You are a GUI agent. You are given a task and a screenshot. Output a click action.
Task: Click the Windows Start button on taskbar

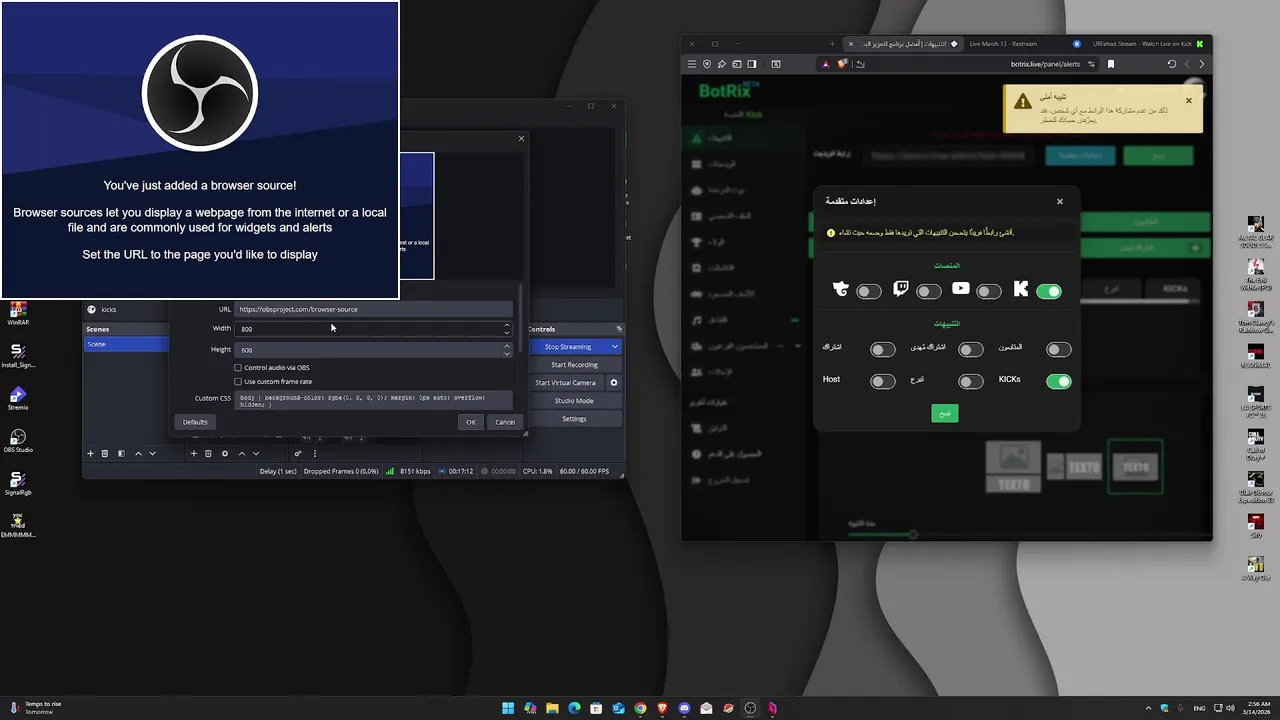508,708
